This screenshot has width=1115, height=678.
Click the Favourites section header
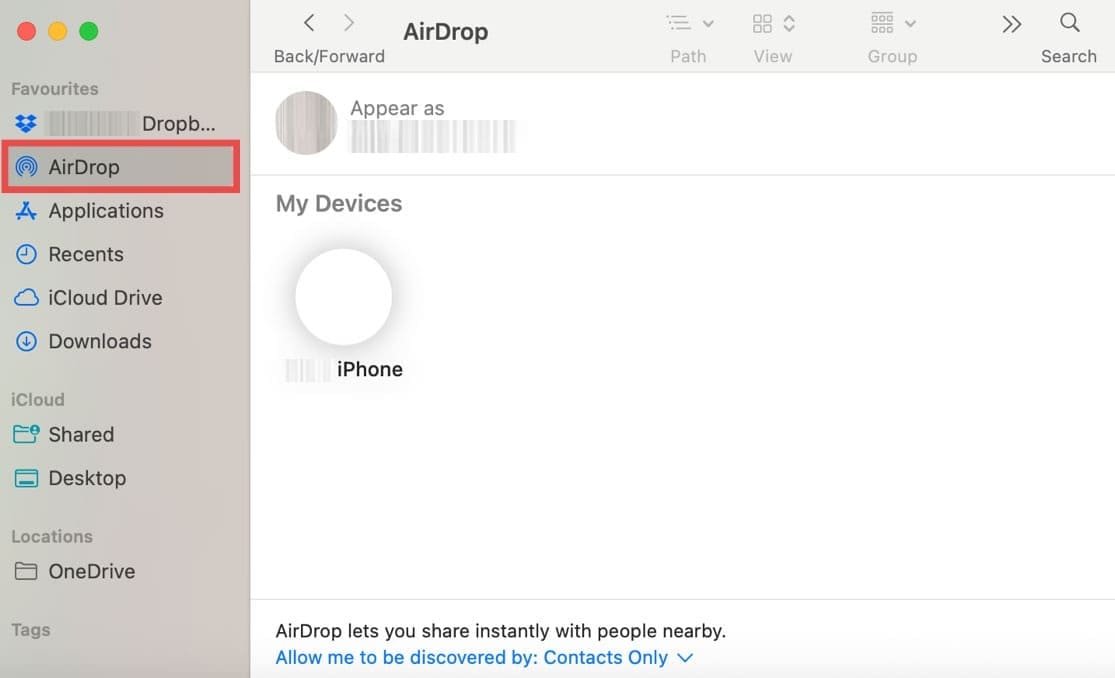pyautogui.click(x=55, y=89)
